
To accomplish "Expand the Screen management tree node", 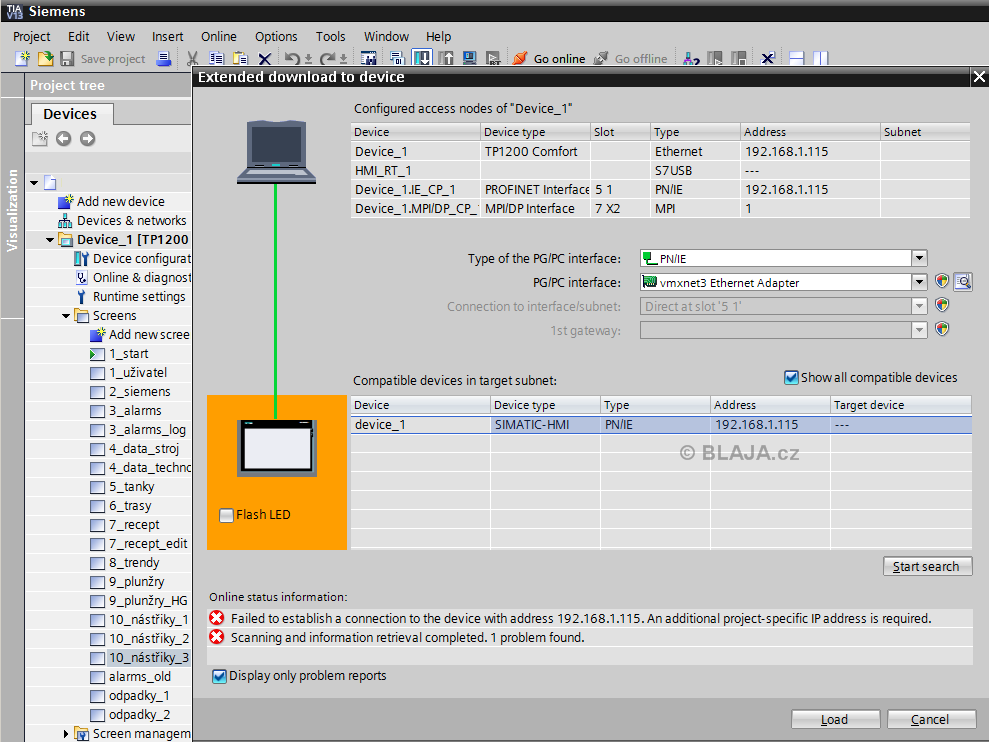I will click(x=66, y=734).
